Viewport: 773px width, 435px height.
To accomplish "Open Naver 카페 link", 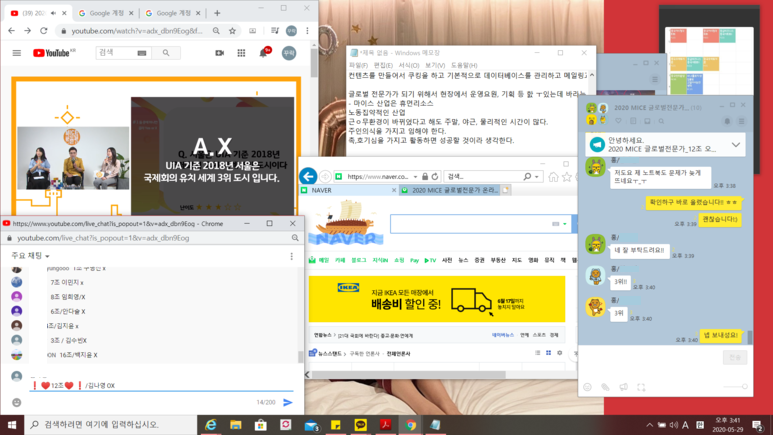I will pyautogui.click(x=340, y=260).
